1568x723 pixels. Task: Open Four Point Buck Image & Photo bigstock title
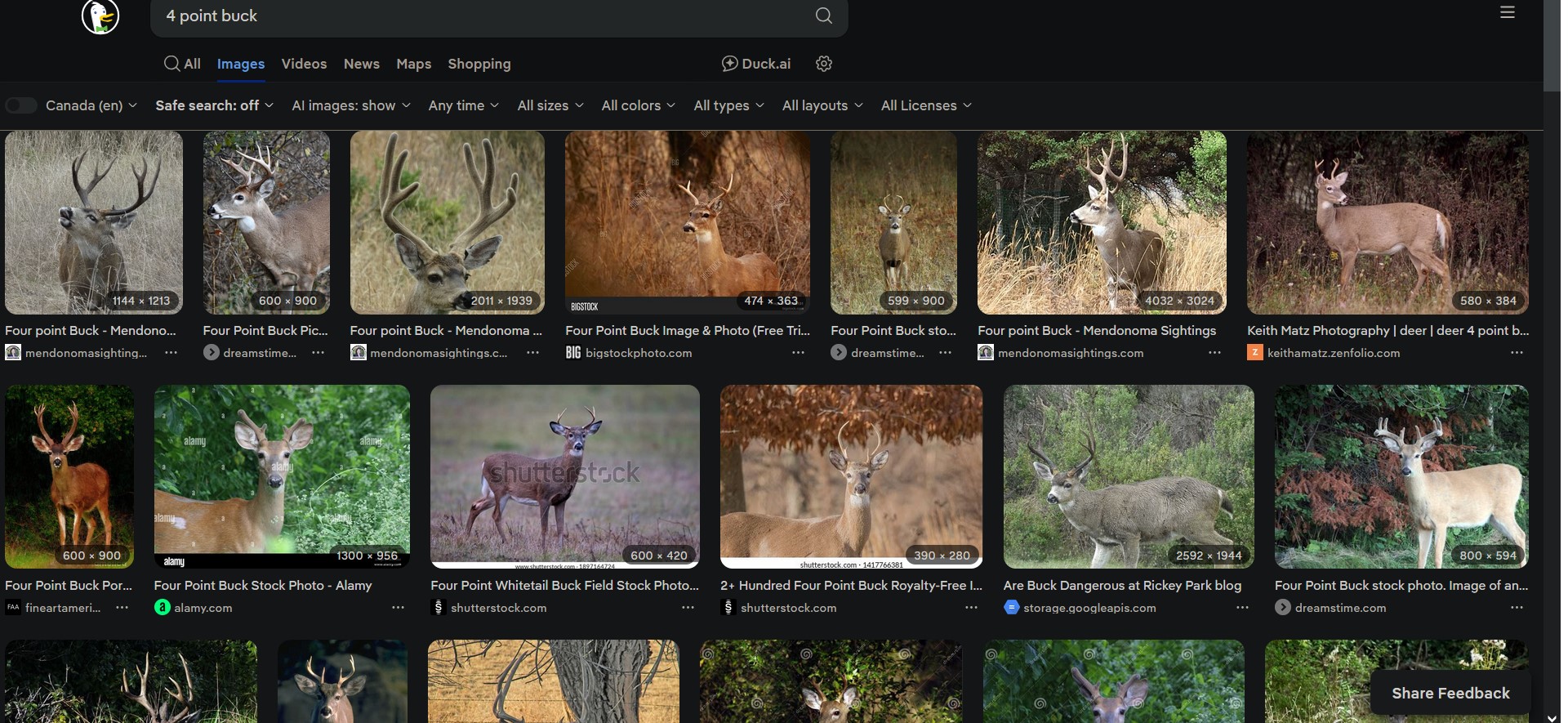688,330
